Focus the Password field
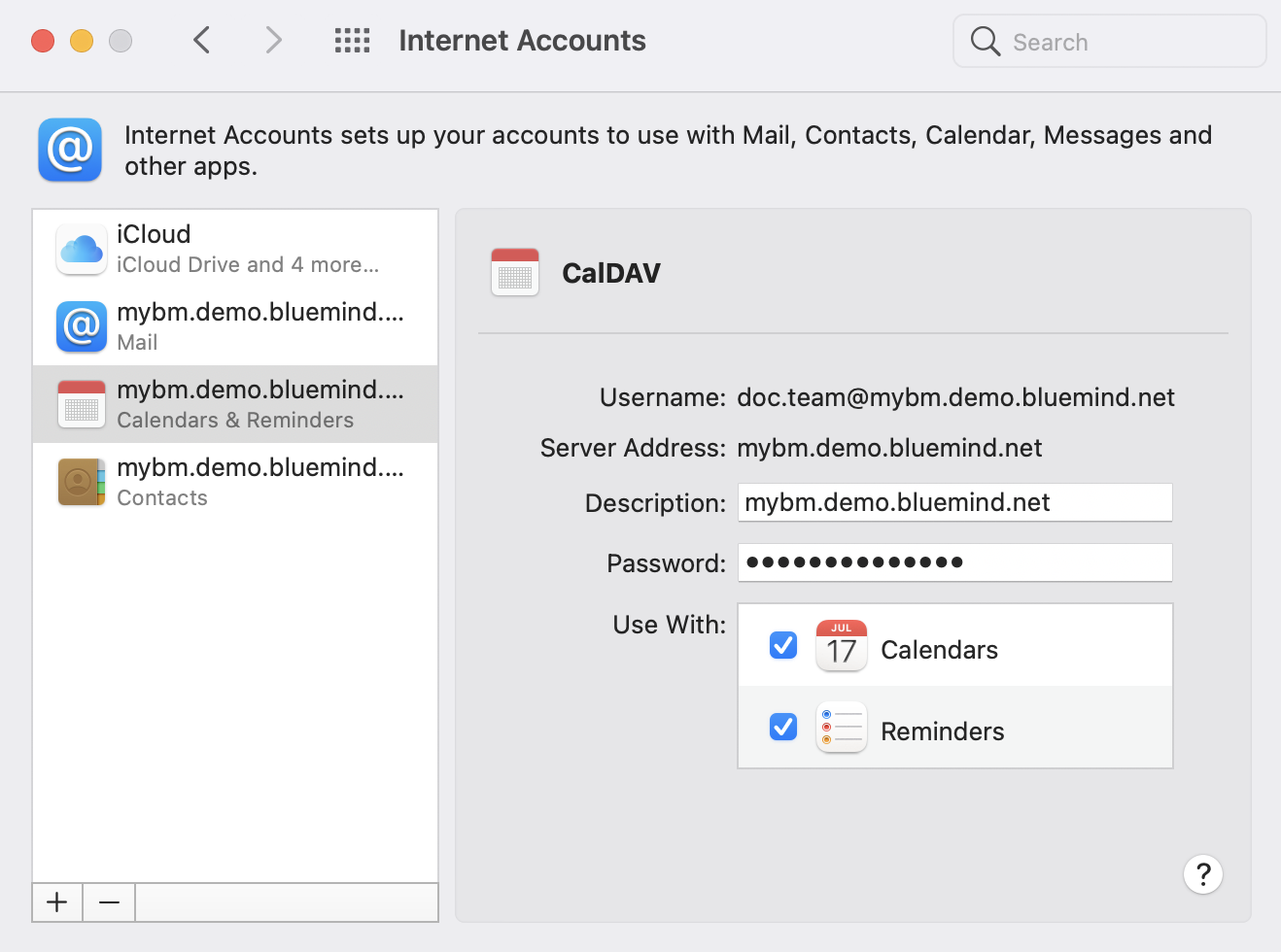 point(954,562)
